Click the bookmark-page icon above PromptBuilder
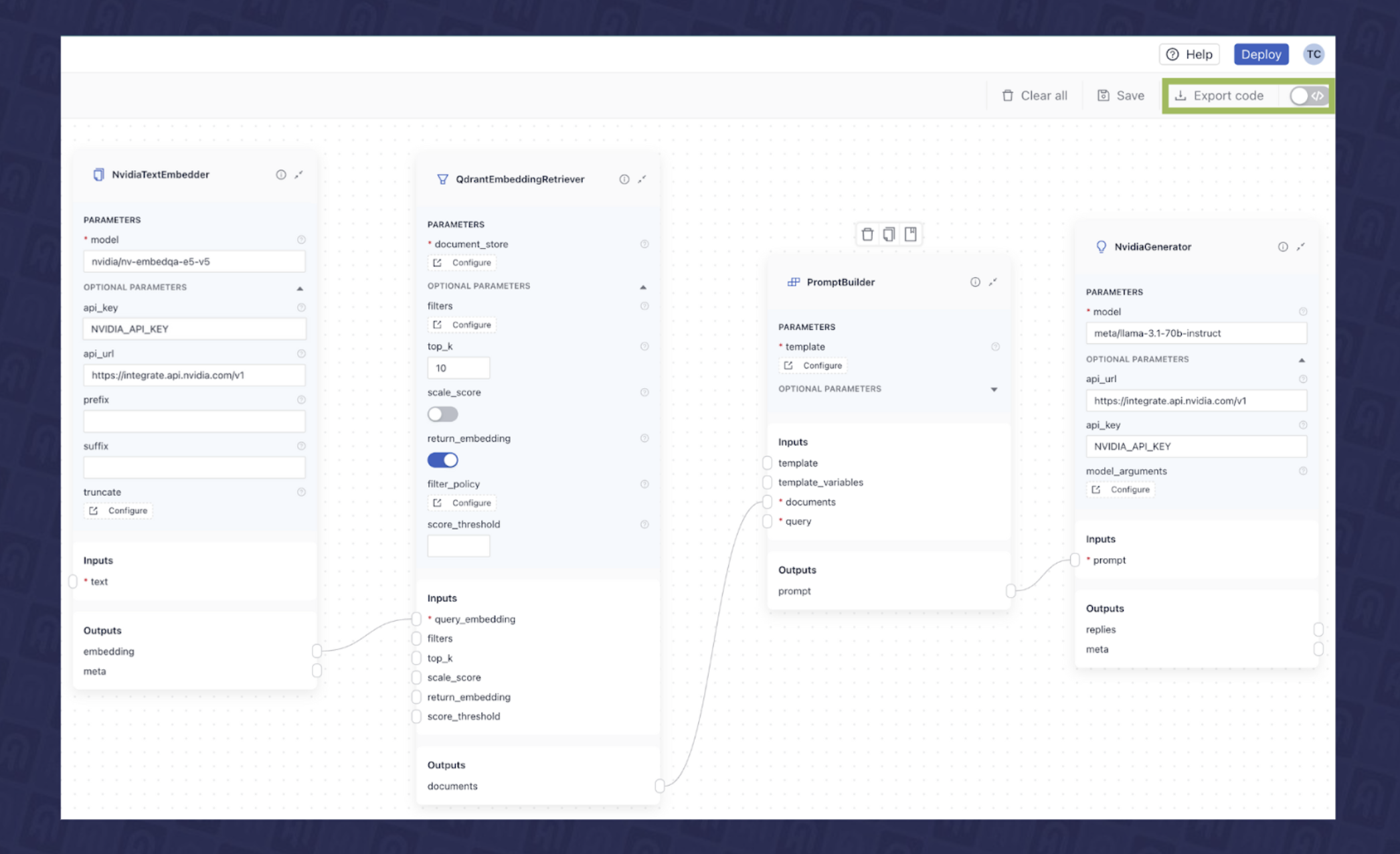The width and height of the screenshot is (1400, 854). click(x=910, y=234)
